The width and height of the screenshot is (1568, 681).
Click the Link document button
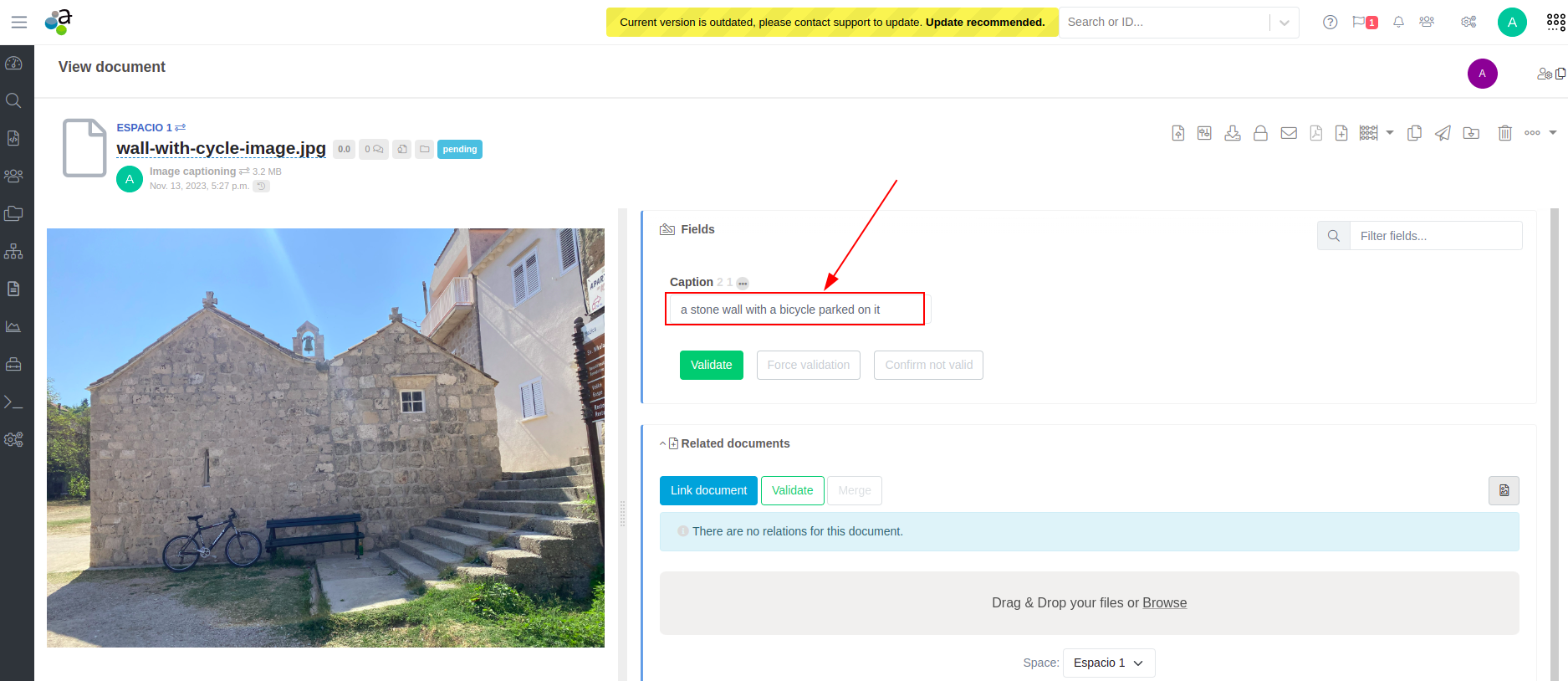point(708,490)
